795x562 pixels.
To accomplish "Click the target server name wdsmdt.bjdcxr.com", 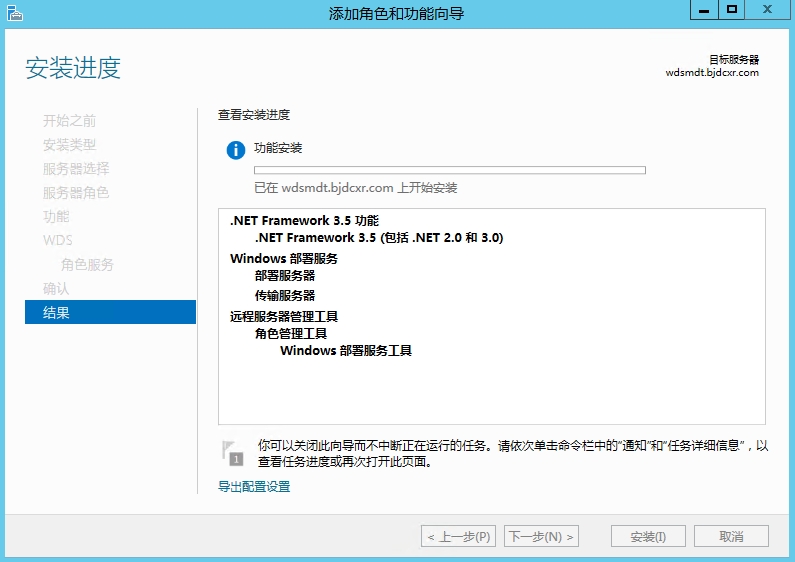I will click(x=712, y=73).
